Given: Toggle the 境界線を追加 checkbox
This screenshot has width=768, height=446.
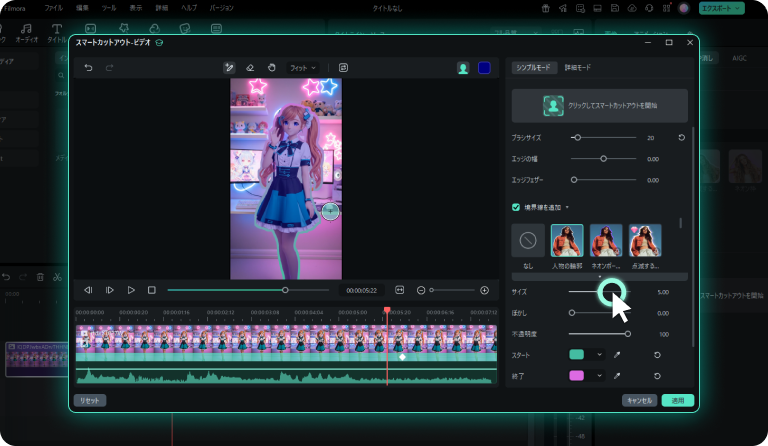Looking at the screenshot, I should coord(515,207).
